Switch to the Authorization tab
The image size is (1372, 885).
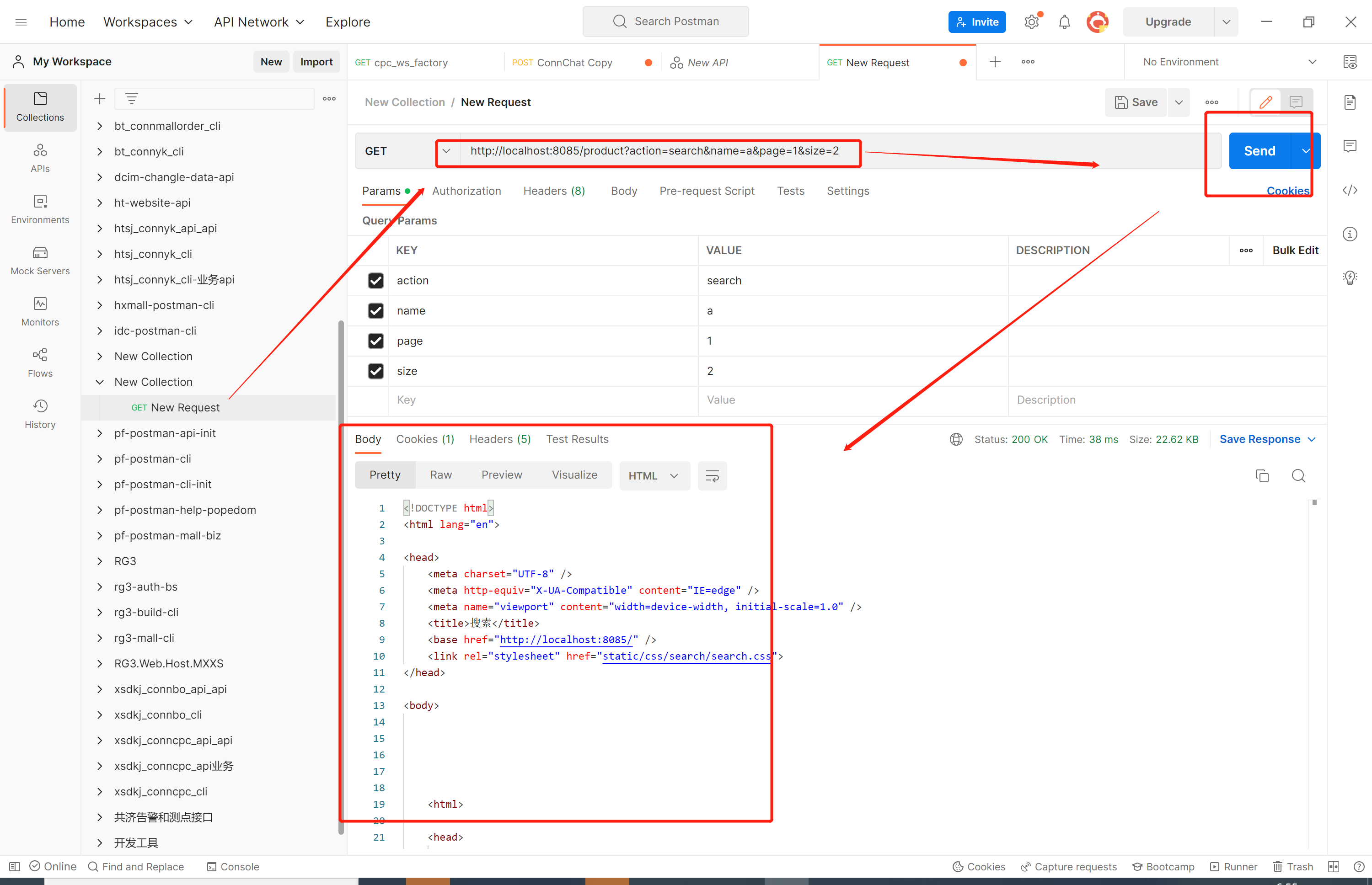tap(466, 191)
